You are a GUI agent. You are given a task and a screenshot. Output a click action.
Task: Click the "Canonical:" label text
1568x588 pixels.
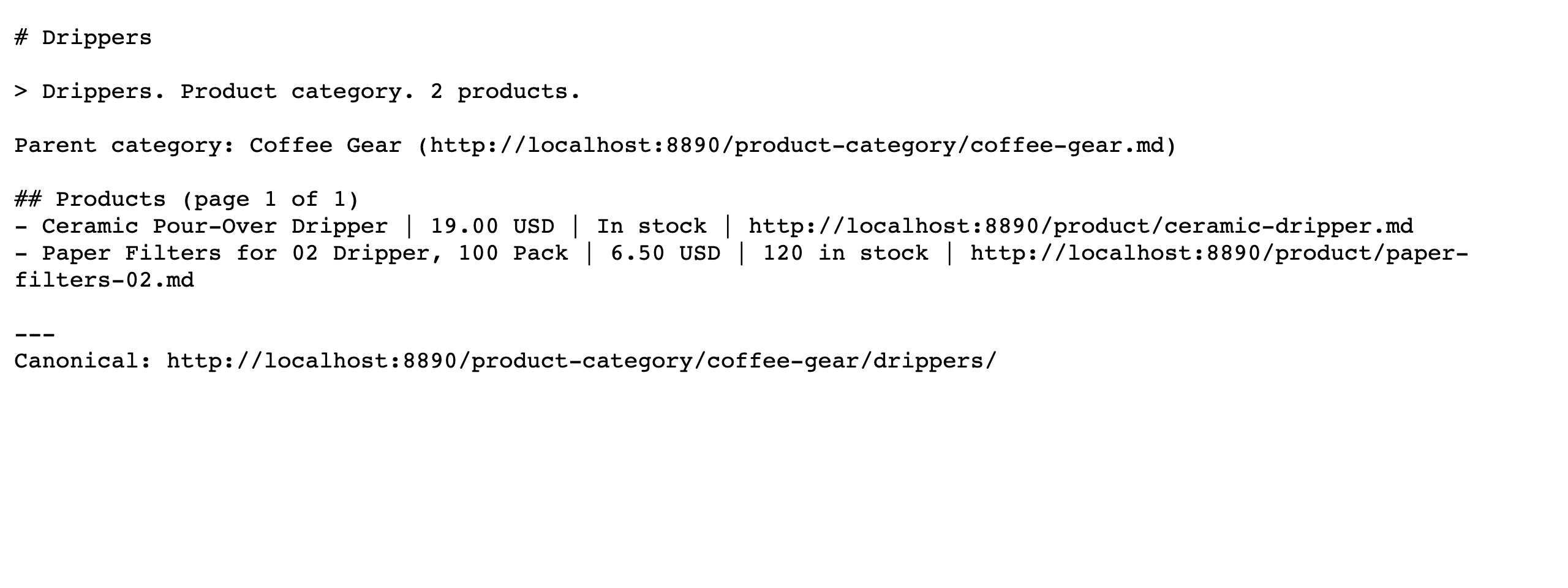[83, 361]
